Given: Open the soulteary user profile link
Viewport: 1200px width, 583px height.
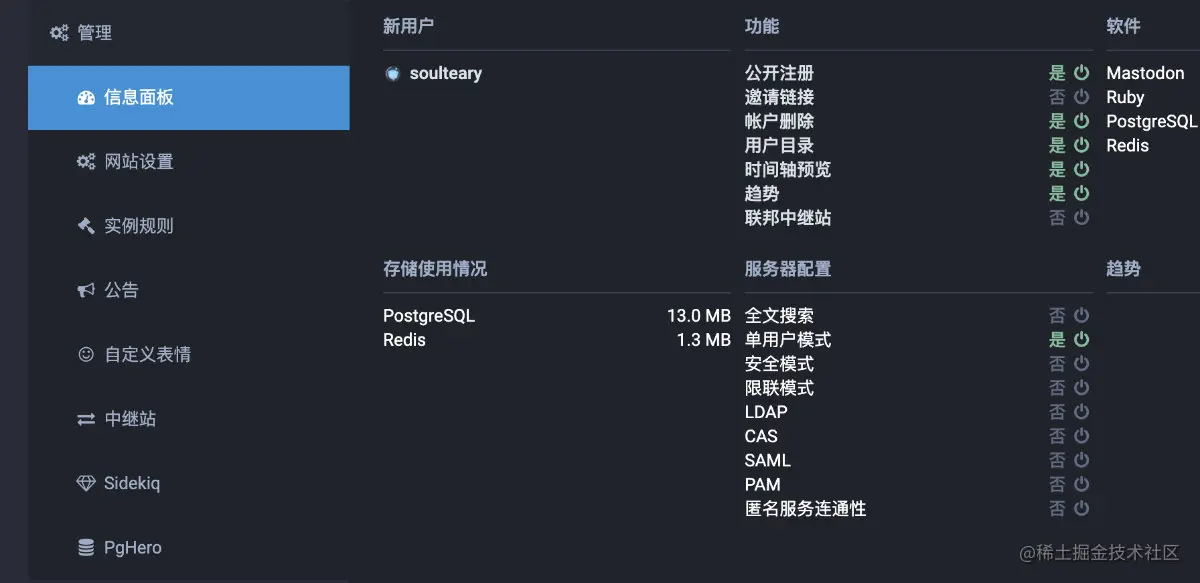Looking at the screenshot, I should tap(447, 72).
